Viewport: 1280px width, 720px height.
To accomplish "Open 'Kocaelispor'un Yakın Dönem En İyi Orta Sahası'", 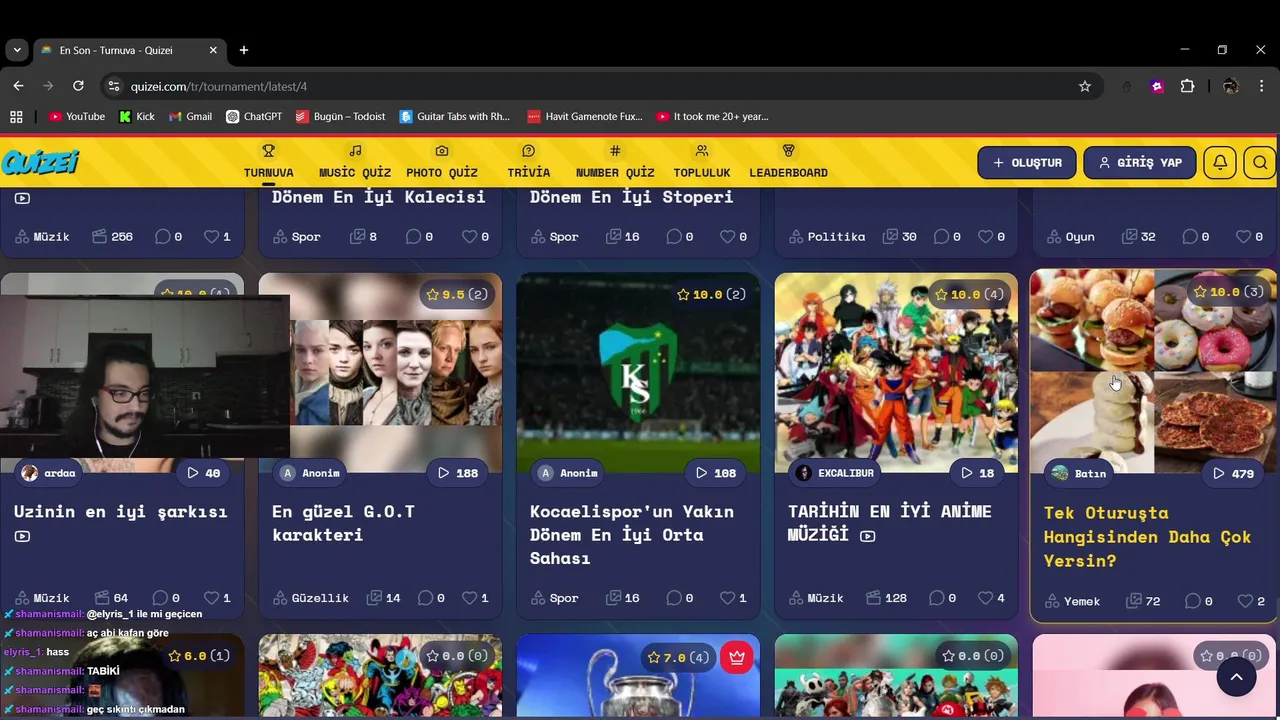I will click(x=632, y=534).
